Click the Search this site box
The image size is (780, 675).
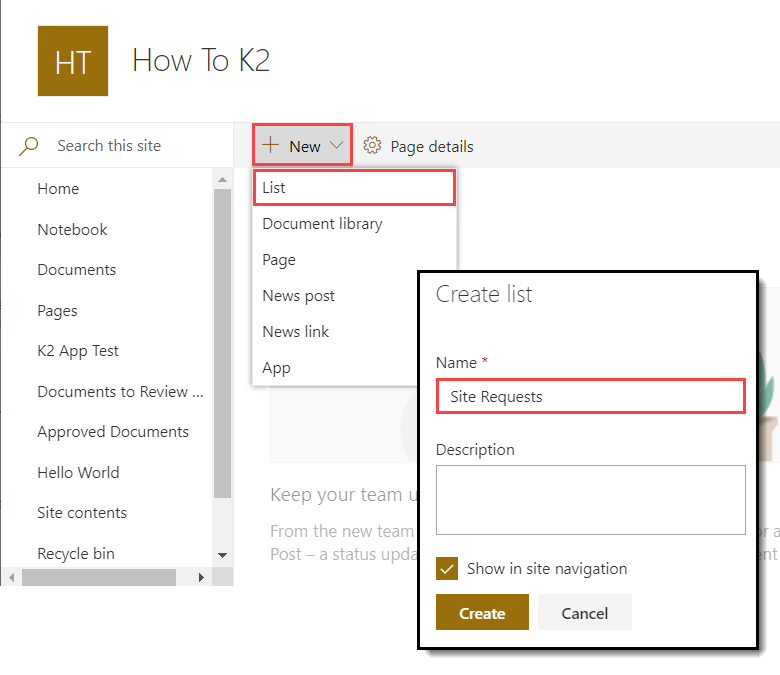(117, 146)
